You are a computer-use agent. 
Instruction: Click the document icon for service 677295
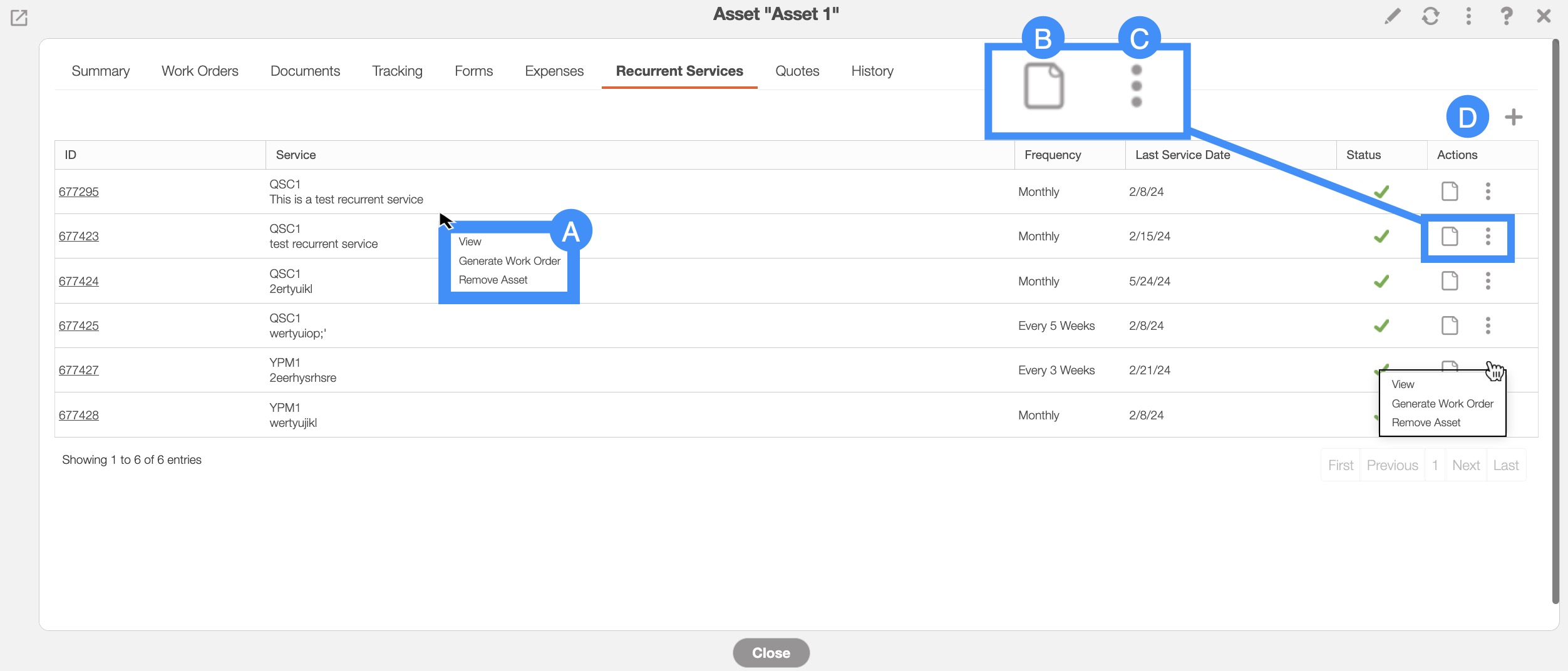pyautogui.click(x=1450, y=192)
